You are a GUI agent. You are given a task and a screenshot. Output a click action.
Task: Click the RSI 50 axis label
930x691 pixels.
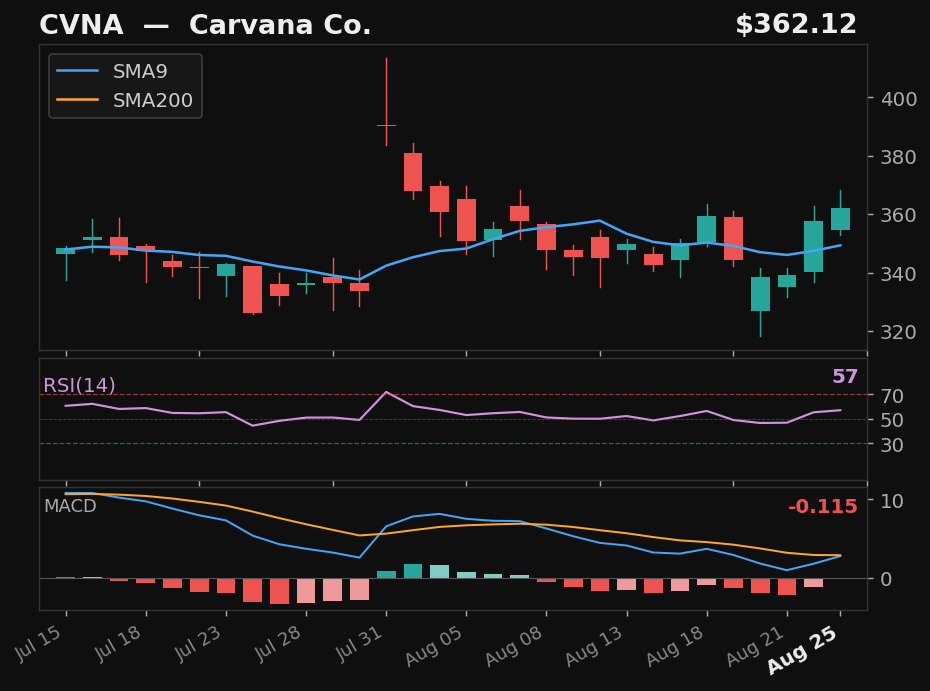(x=892, y=420)
